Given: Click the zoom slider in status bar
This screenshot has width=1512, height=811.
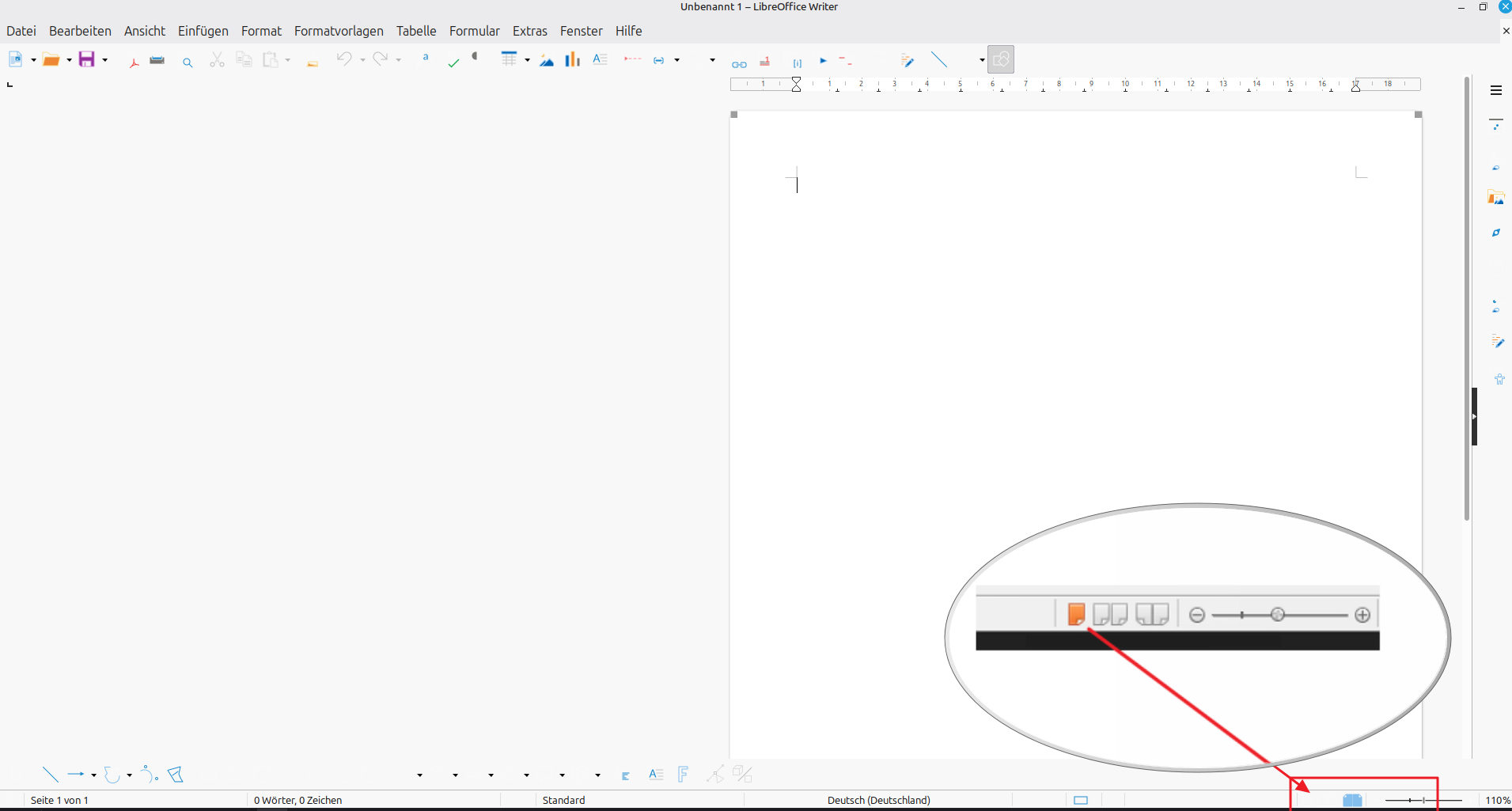Looking at the screenshot, I should [x=1423, y=801].
